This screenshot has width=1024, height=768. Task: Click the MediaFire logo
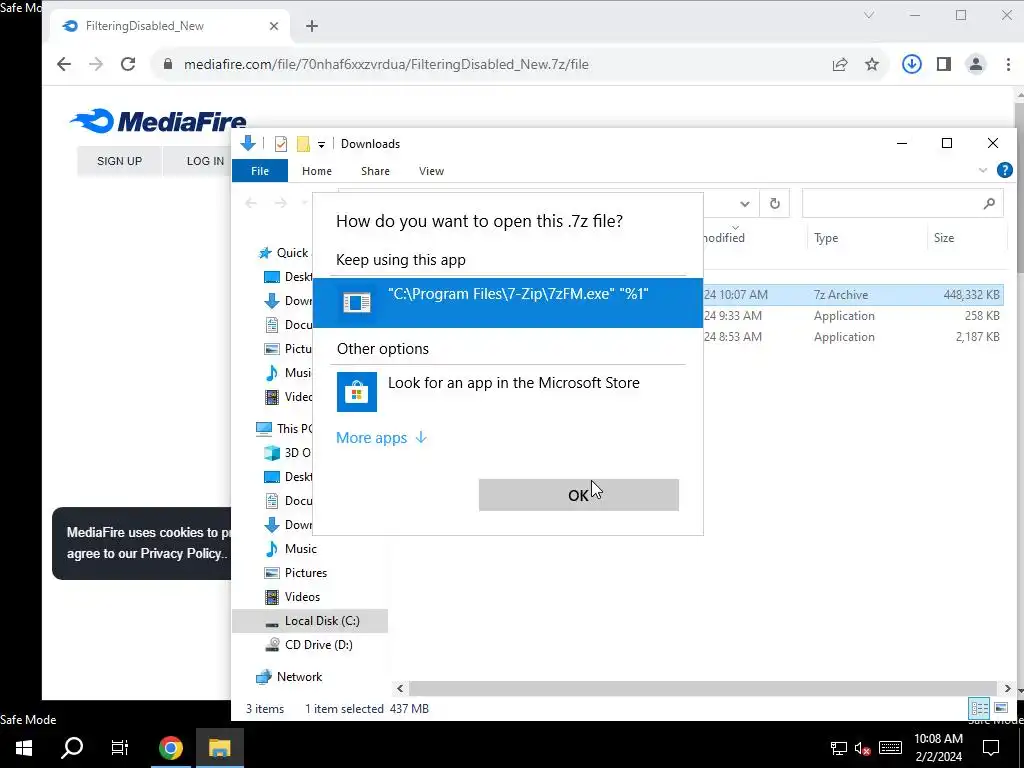click(157, 121)
